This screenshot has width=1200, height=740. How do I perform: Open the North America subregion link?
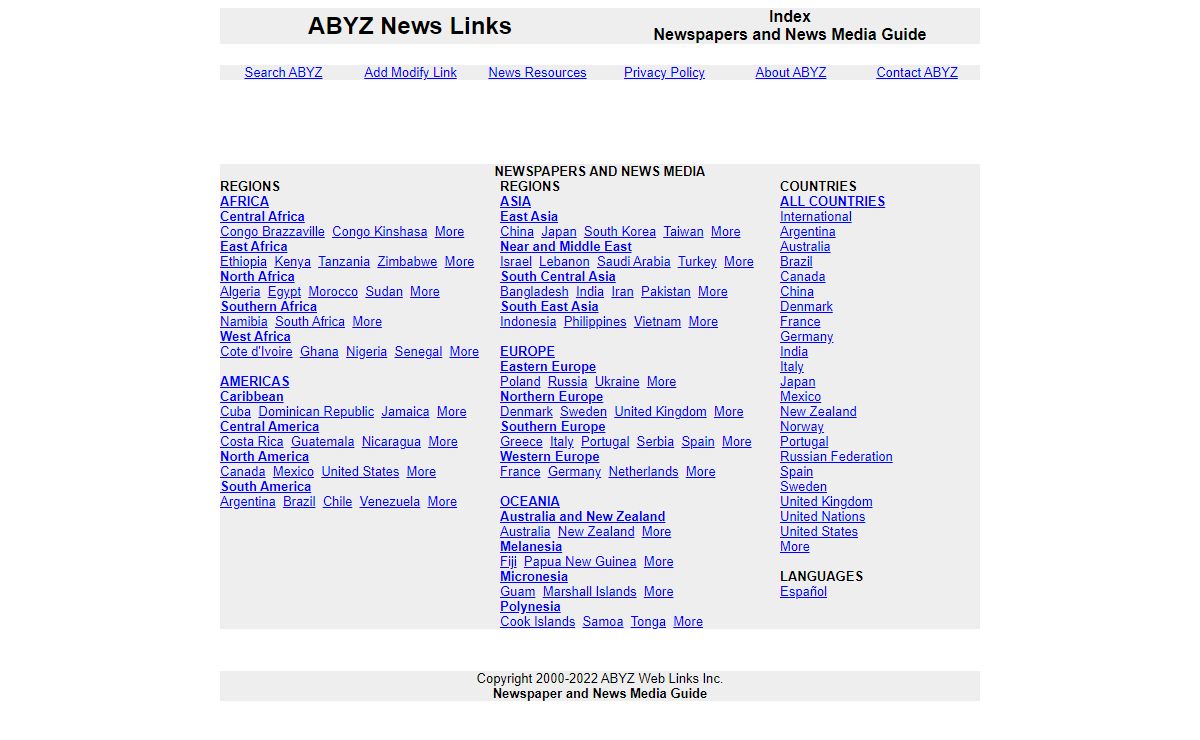[264, 456]
